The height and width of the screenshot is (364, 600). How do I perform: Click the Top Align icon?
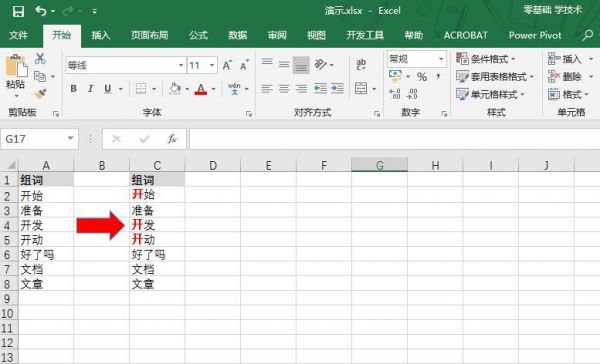[x=267, y=63]
